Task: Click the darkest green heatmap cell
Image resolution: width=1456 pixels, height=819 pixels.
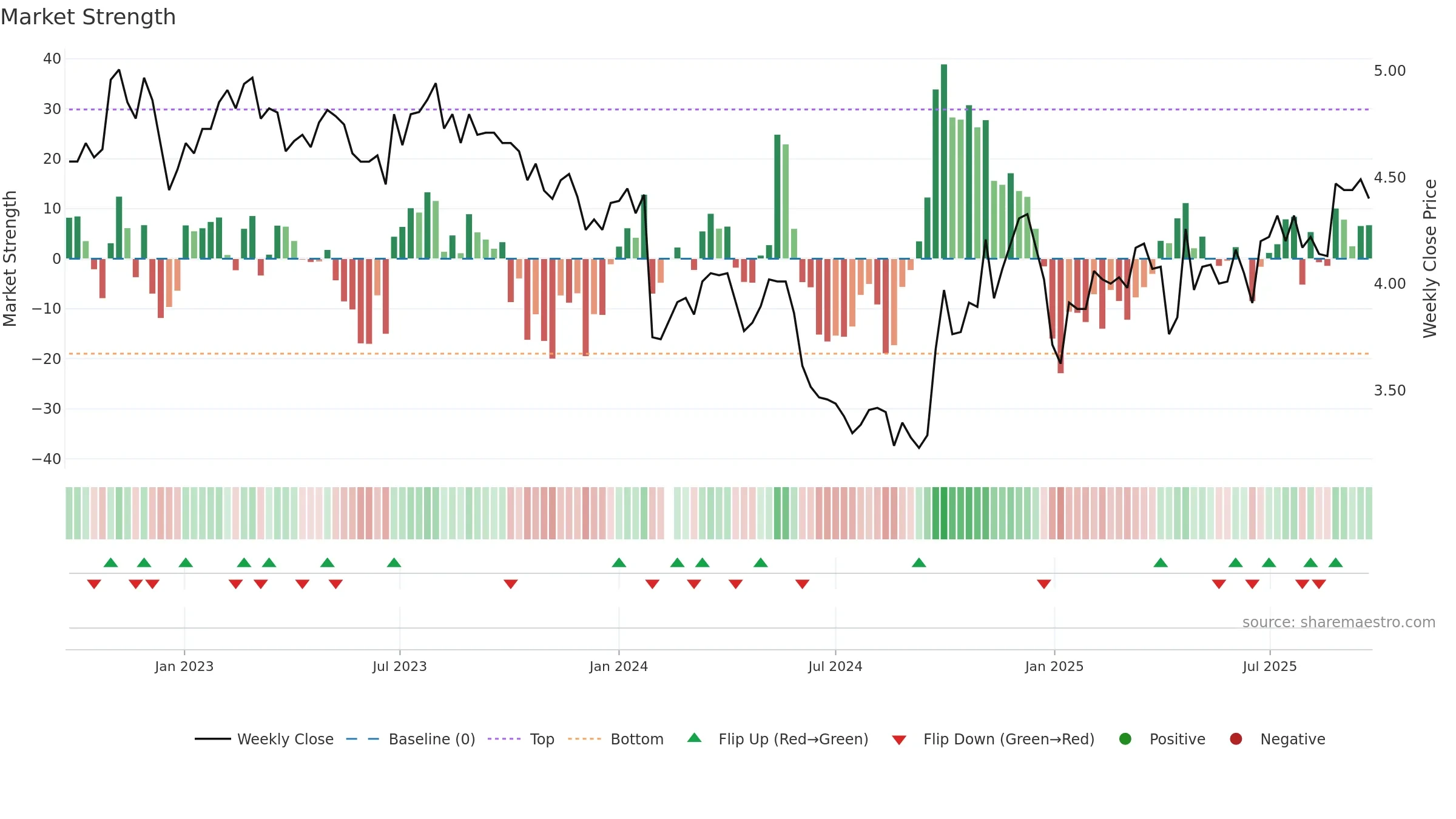Action: click(944, 513)
